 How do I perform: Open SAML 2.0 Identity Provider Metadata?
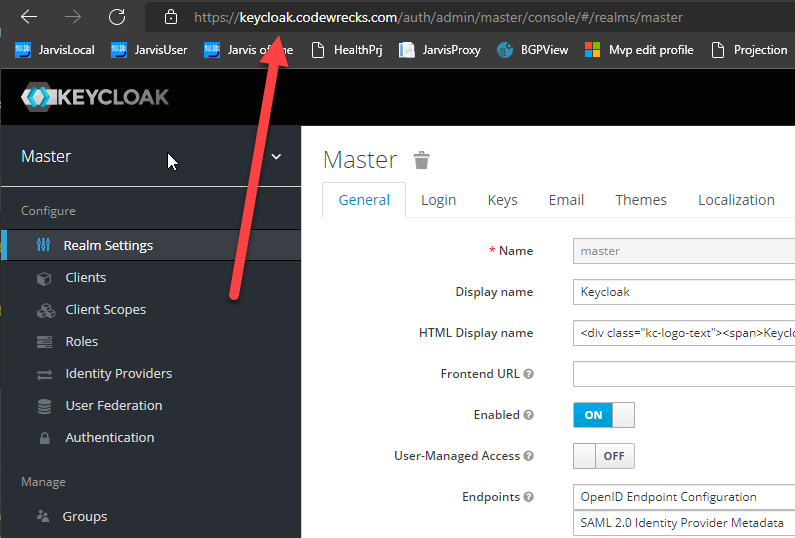tap(682, 523)
